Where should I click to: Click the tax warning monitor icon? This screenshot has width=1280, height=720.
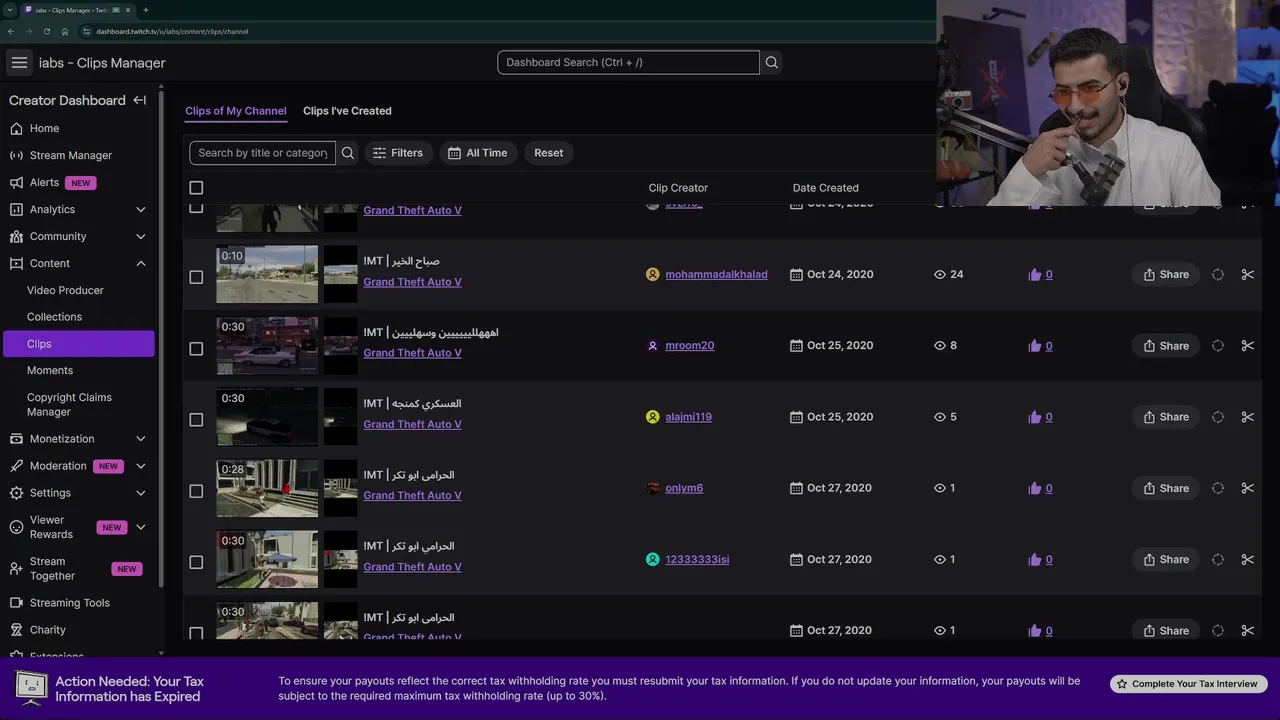[x=31, y=687]
